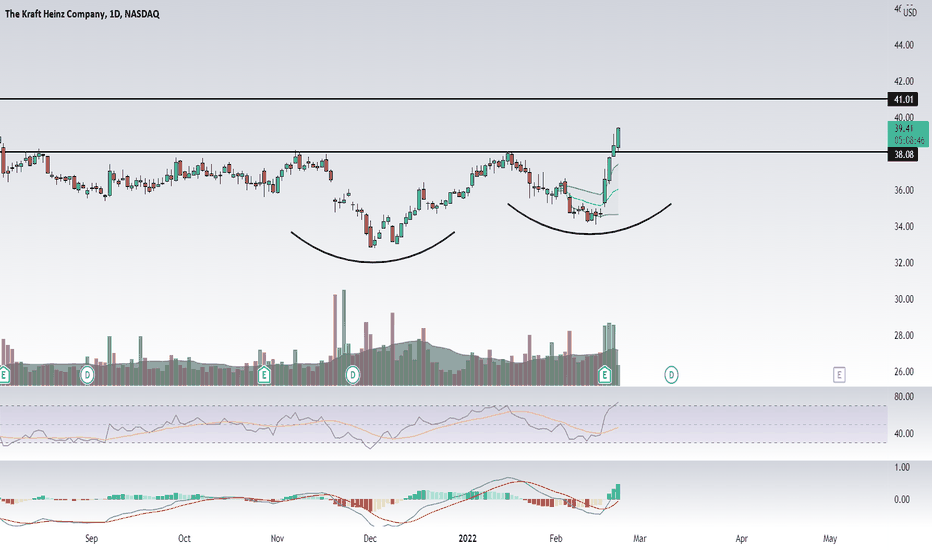Click the Apr label on the time axis
The height and width of the screenshot is (550, 932).
point(741,538)
